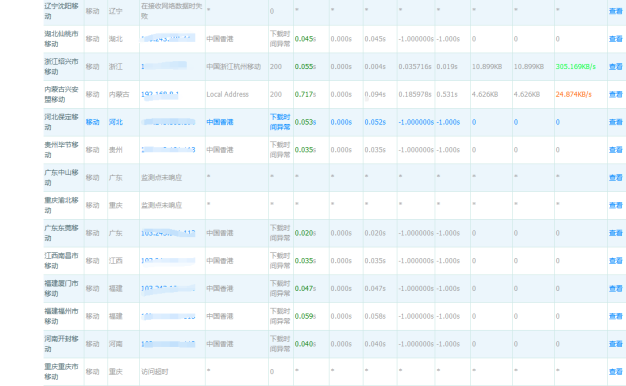Open 查看 link for 贵州毕节移动 row

(615, 150)
